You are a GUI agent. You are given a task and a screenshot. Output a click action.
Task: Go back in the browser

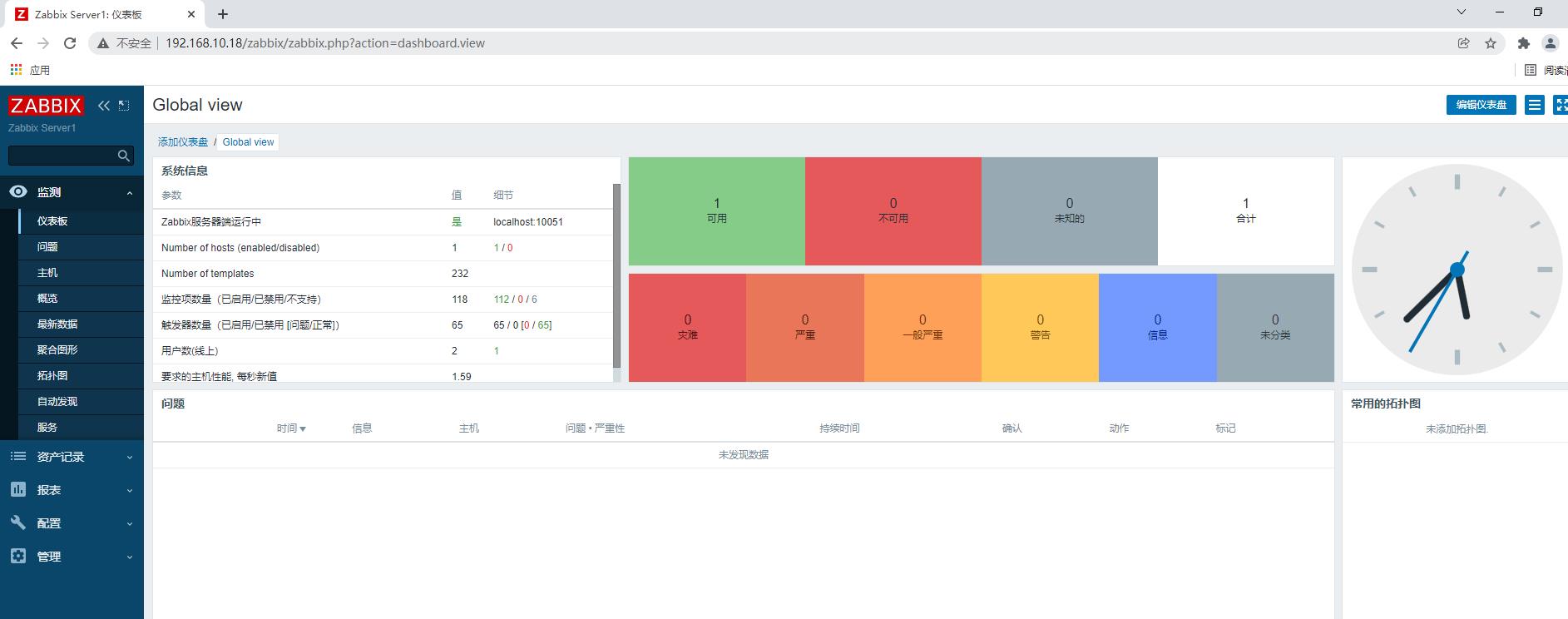(x=17, y=43)
